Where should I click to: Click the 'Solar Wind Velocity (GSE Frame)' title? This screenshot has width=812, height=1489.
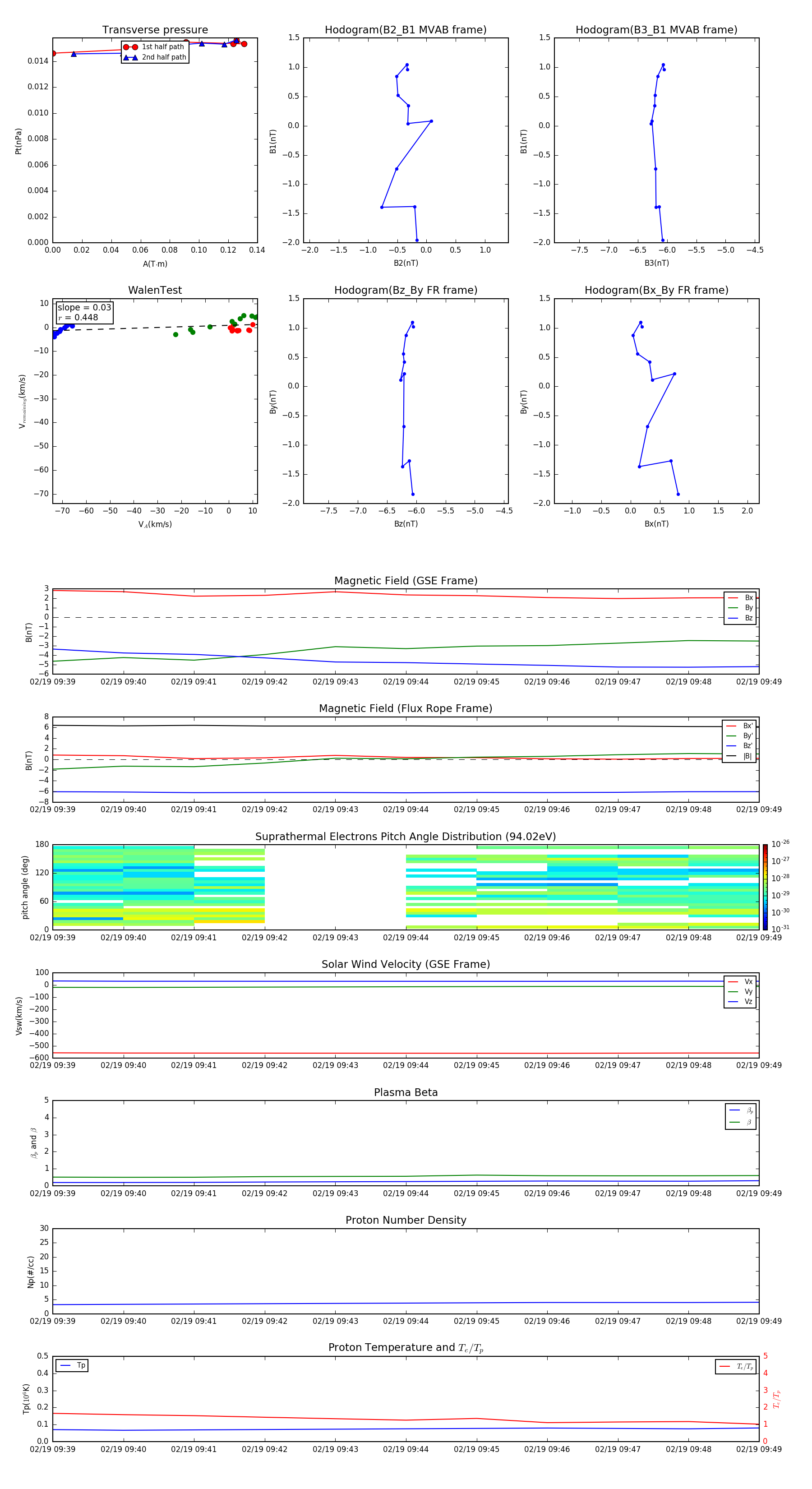coord(406,964)
